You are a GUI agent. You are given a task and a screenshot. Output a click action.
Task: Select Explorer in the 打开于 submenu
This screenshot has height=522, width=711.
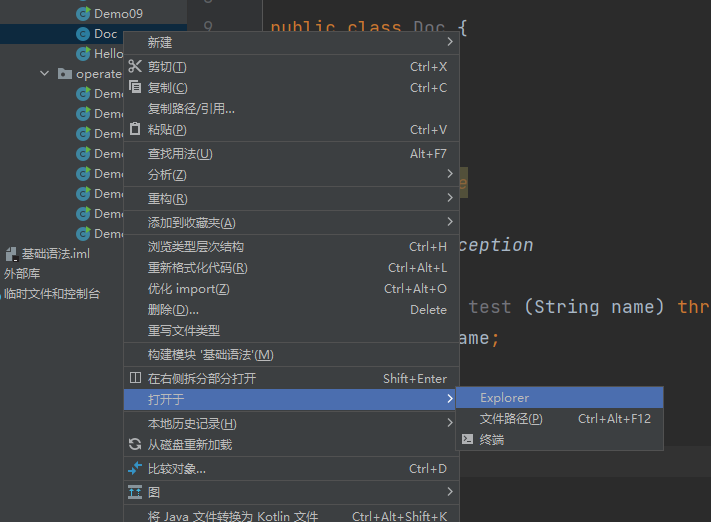pyautogui.click(x=560, y=398)
